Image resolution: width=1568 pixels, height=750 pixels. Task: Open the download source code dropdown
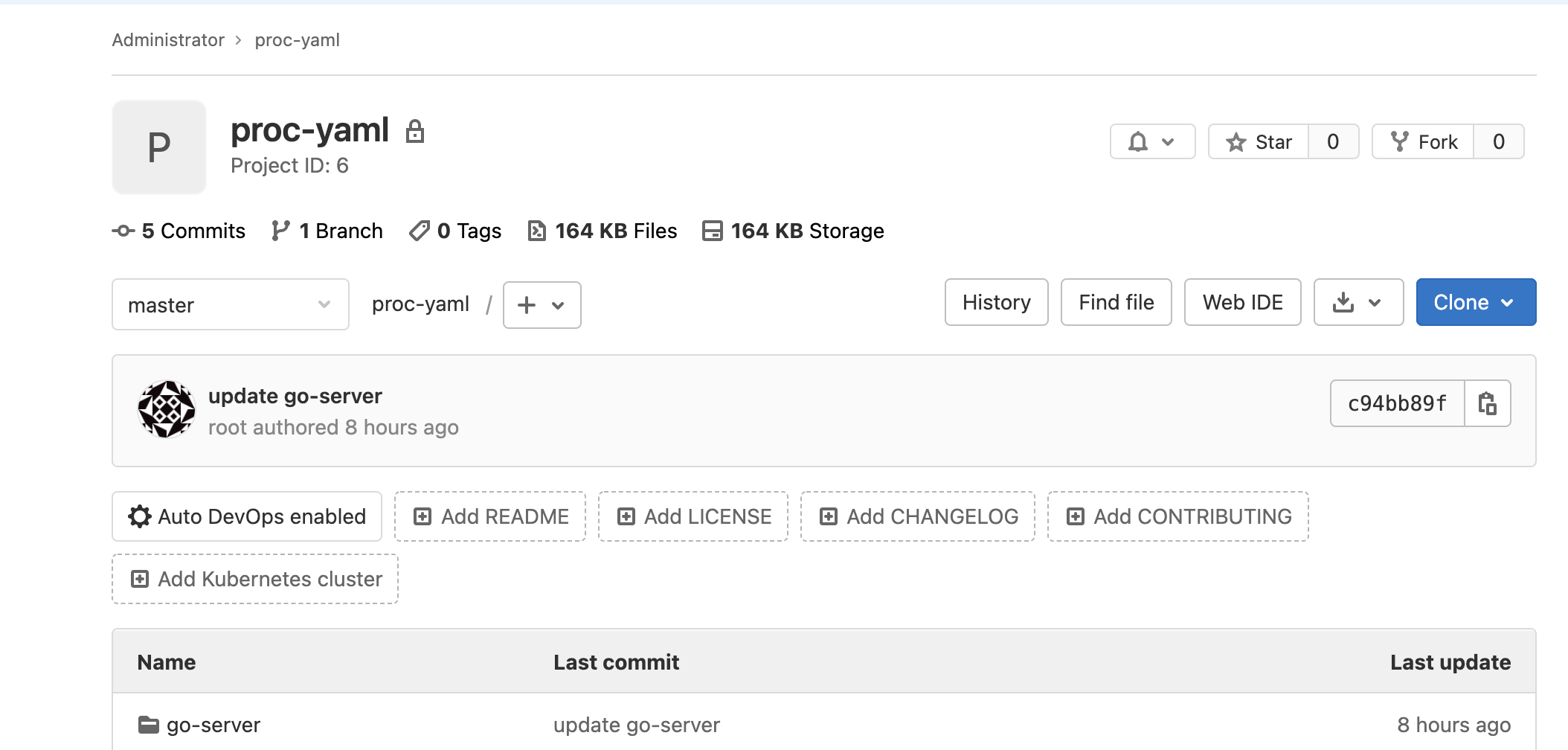1357,302
